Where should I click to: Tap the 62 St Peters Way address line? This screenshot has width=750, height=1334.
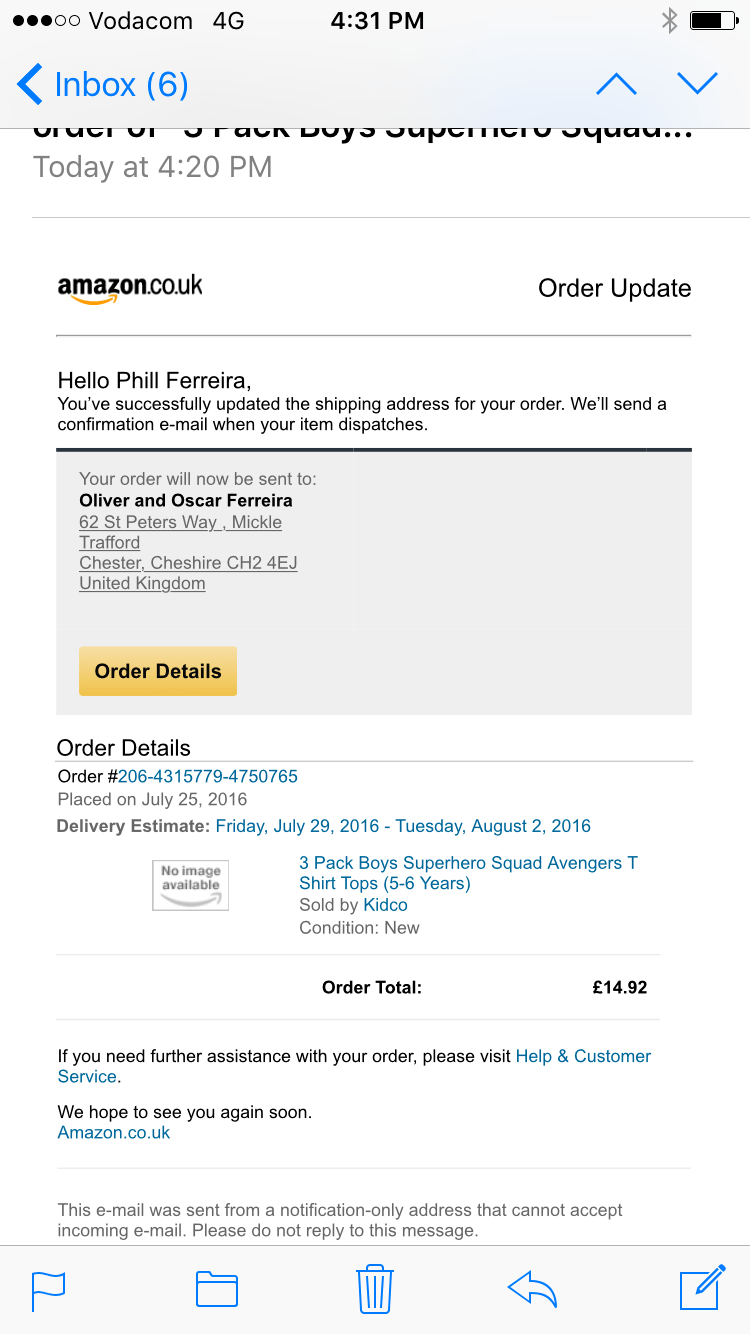[x=180, y=522]
